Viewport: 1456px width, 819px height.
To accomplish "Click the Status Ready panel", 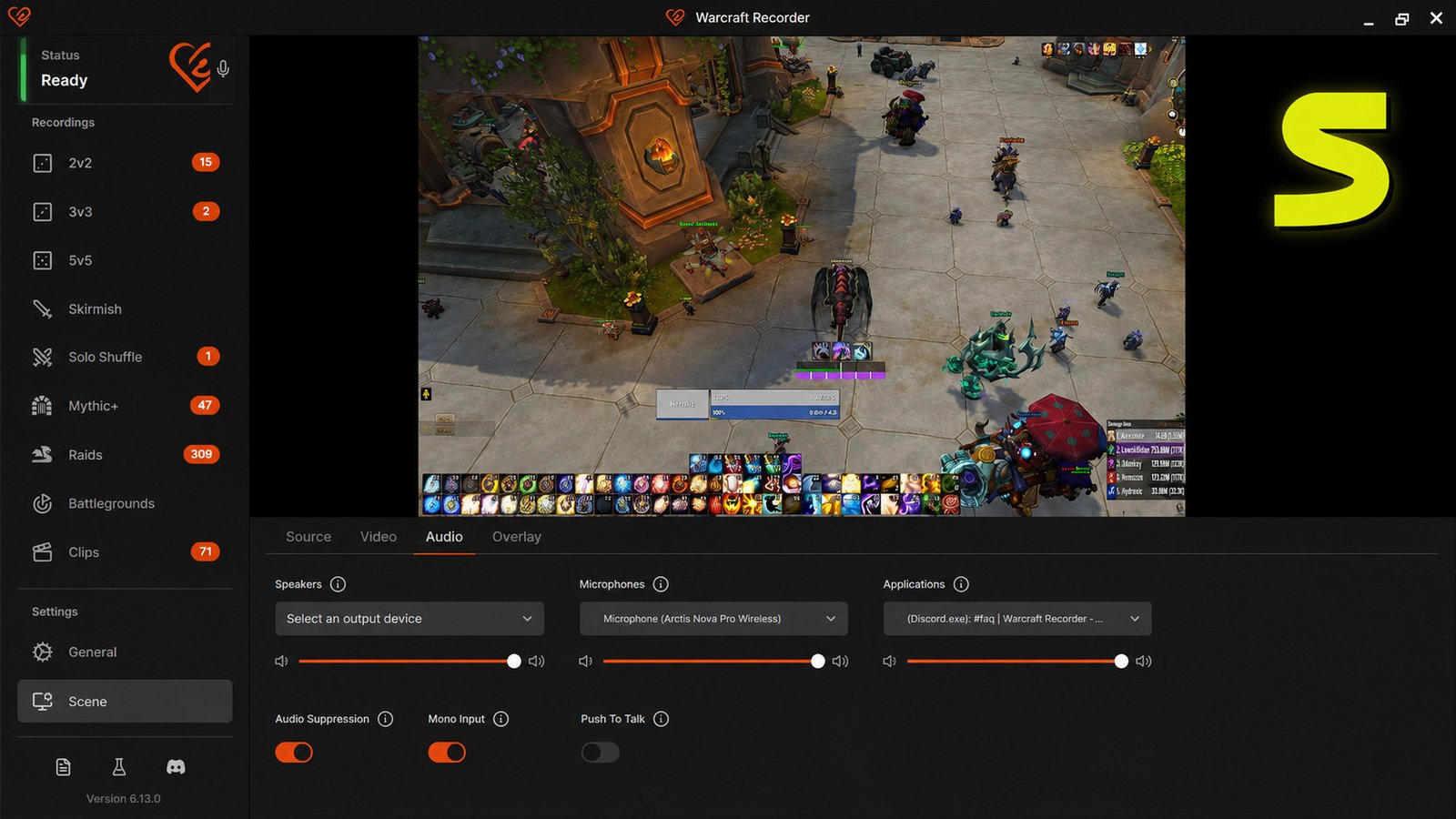I will (126, 69).
